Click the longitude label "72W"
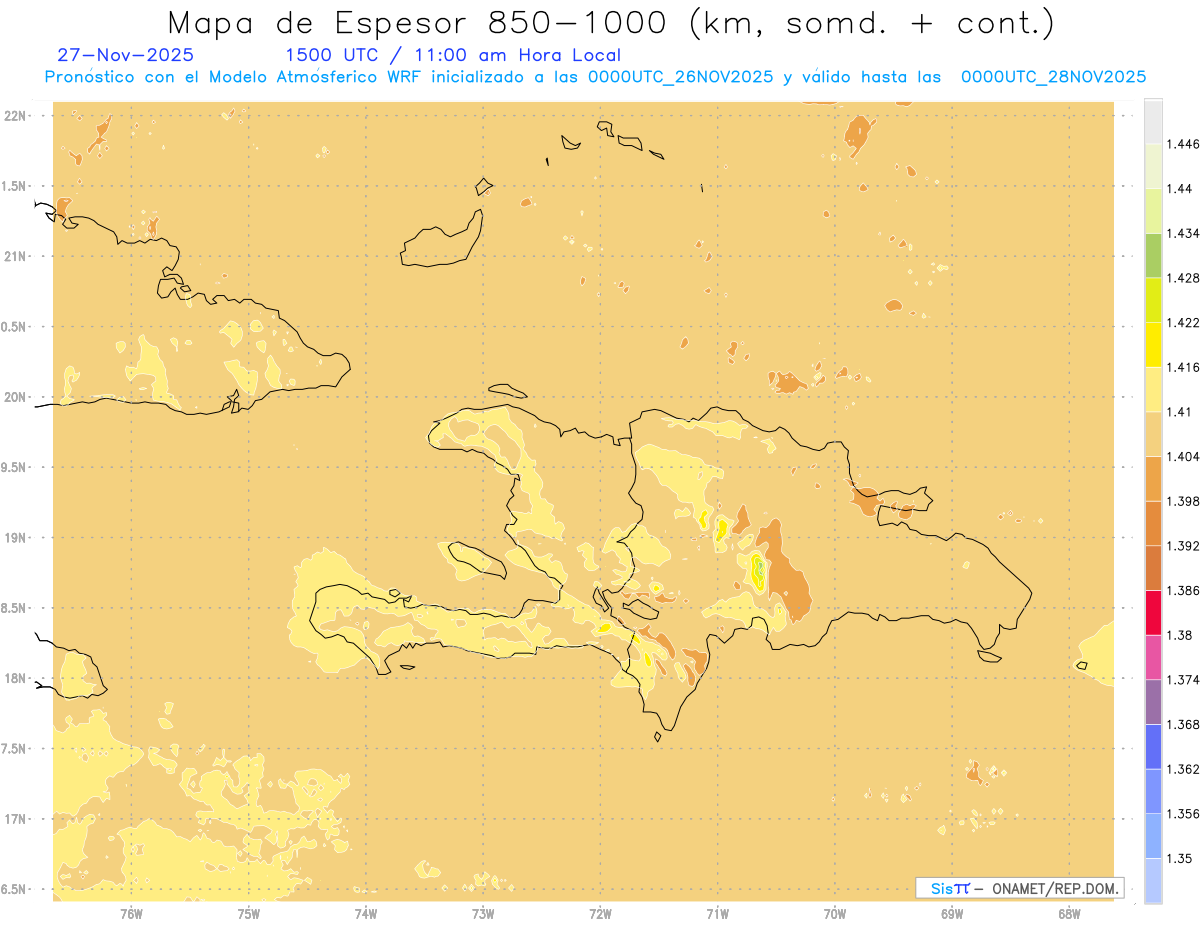 coord(600,913)
